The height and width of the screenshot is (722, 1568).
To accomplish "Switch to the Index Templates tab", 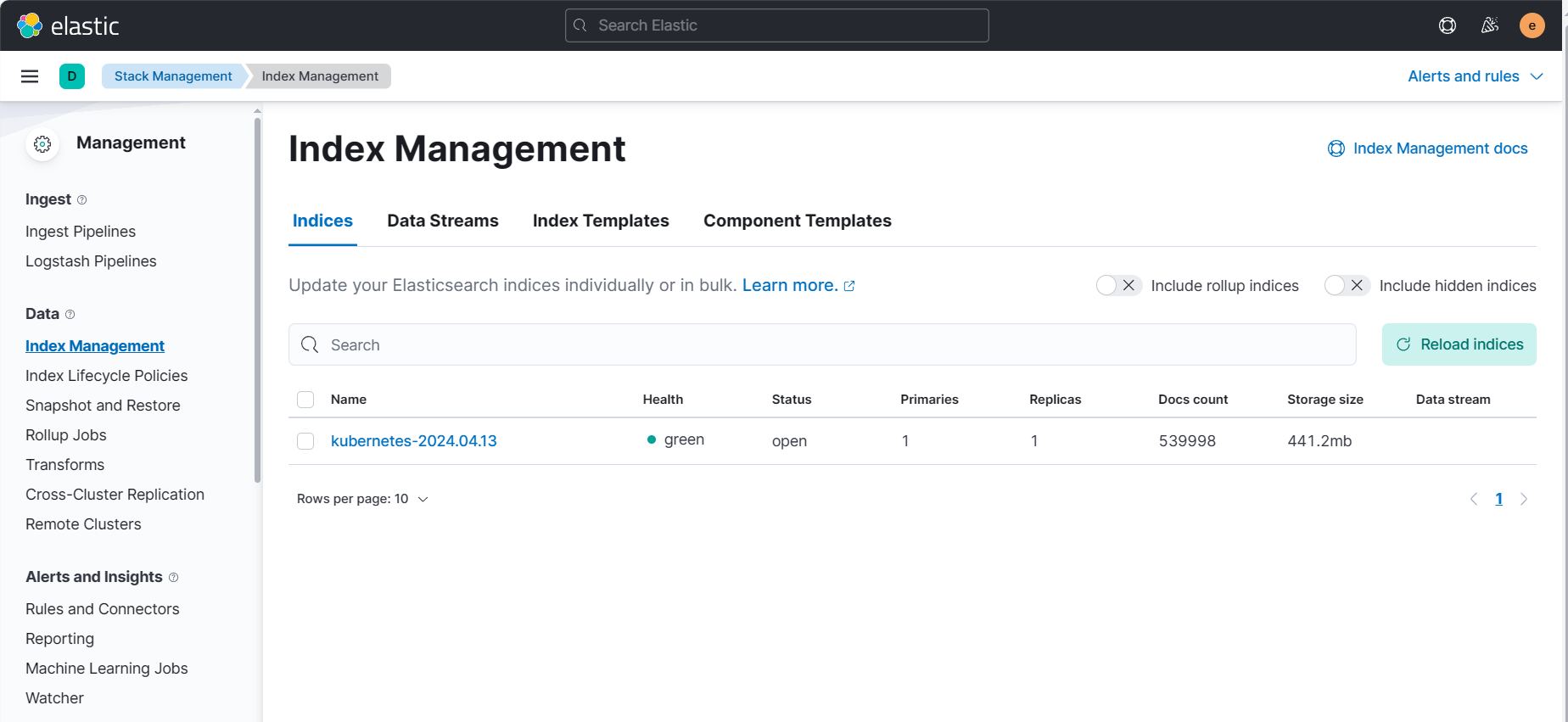I will [x=601, y=221].
